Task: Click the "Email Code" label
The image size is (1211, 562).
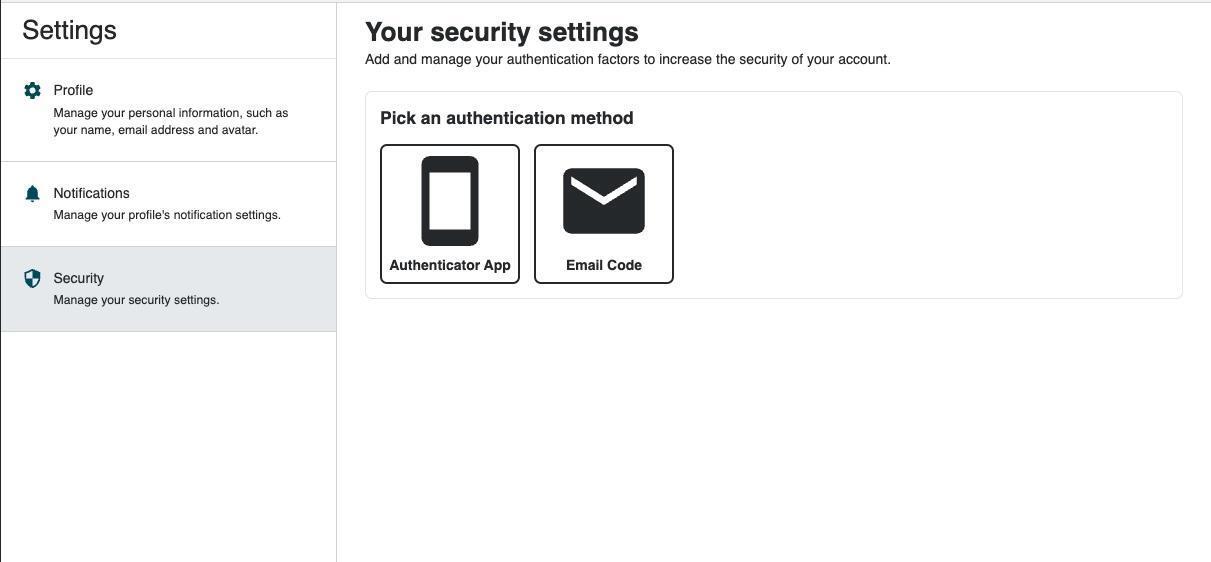Action: [604, 265]
